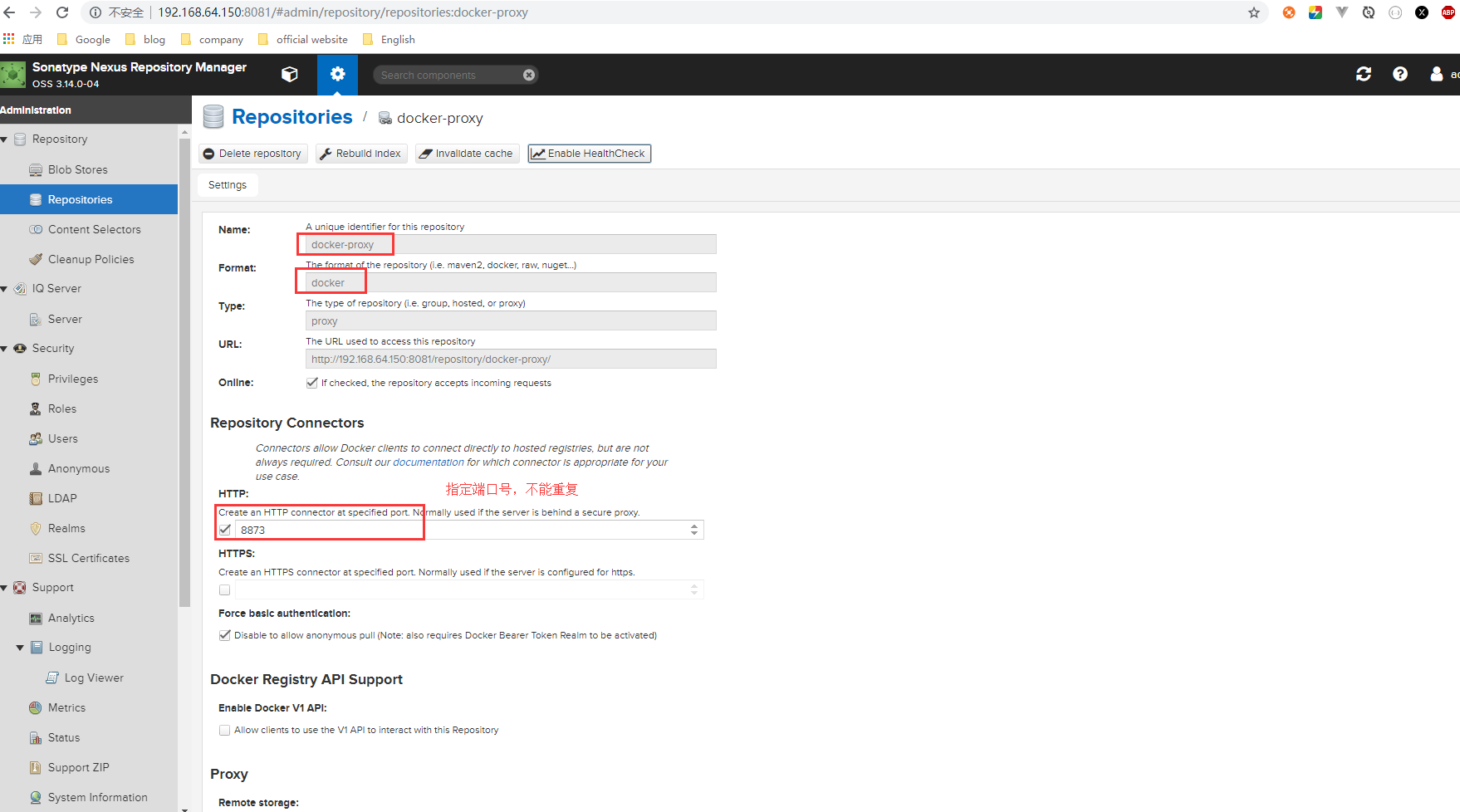Toggle Disable to allow anonymous pull
The image size is (1460, 812).
click(225, 635)
